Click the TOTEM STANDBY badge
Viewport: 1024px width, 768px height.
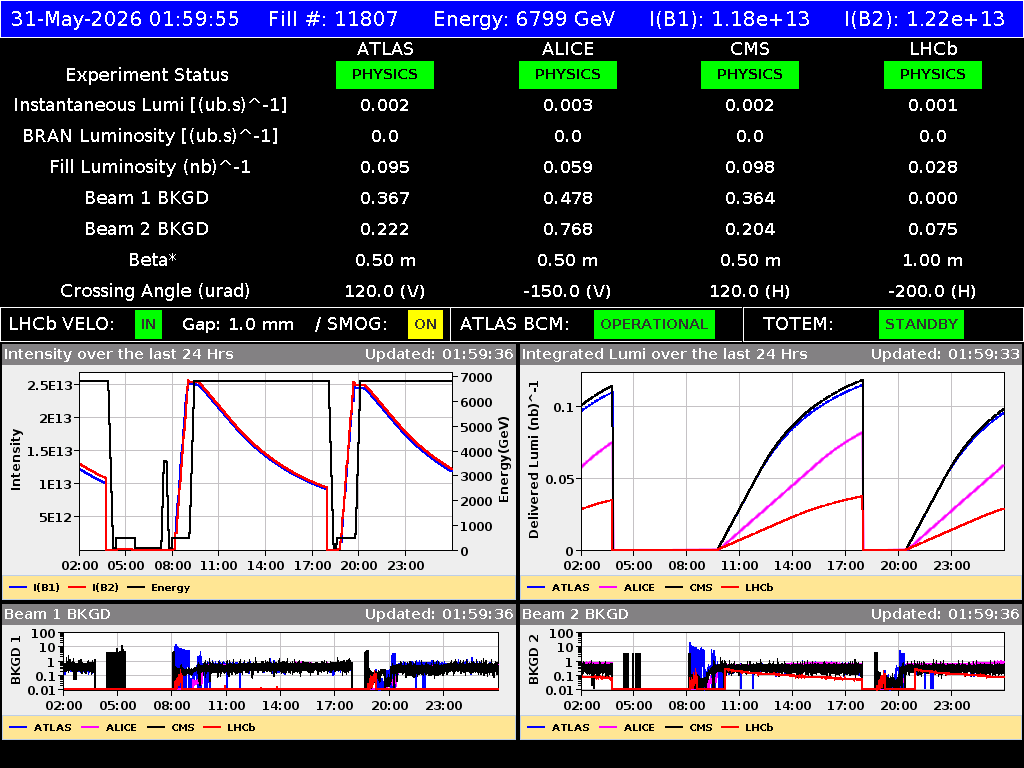[x=921, y=324]
